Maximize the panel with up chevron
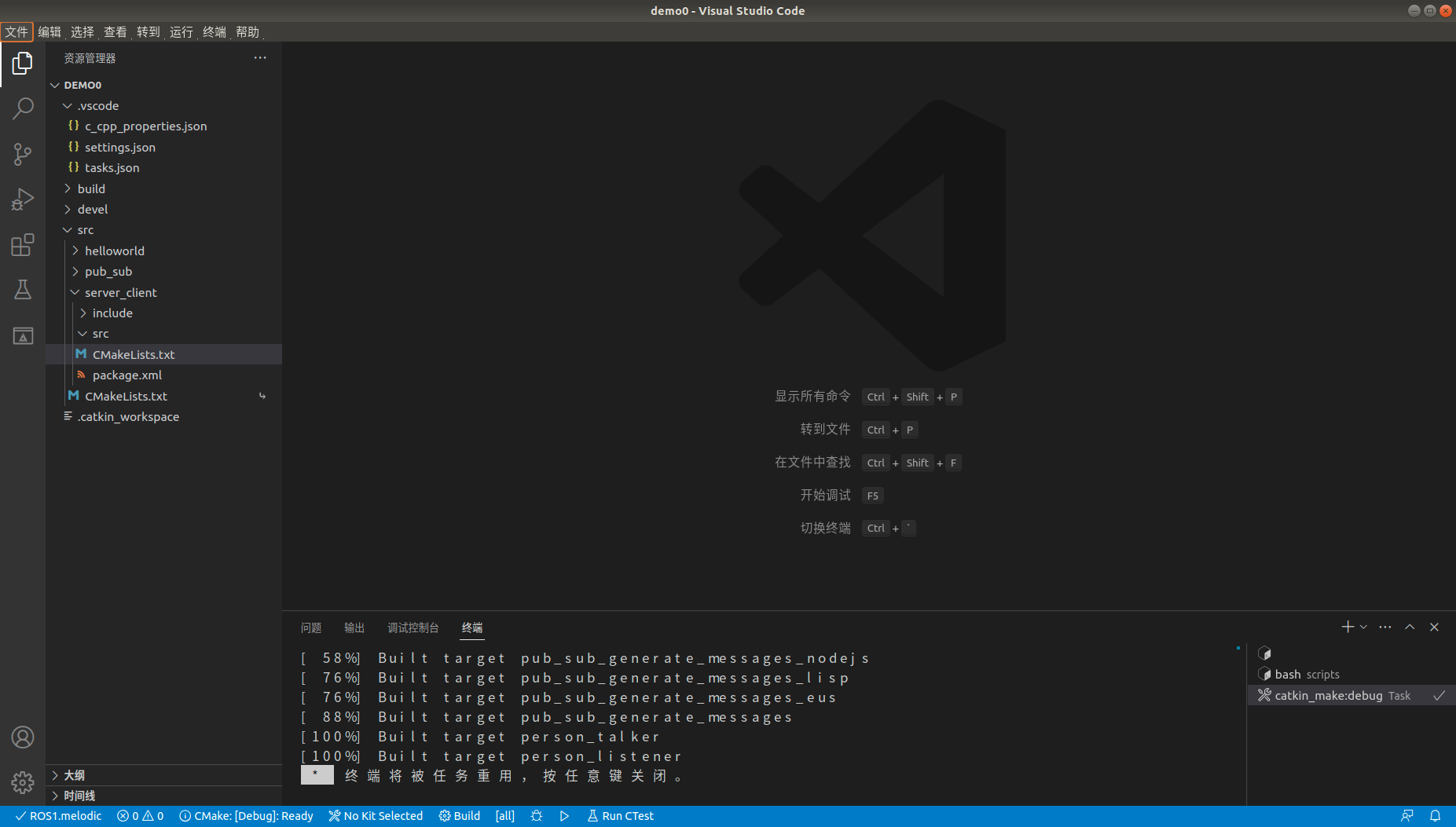Image resolution: width=1456 pixels, height=827 pixels. (1410, 627)
